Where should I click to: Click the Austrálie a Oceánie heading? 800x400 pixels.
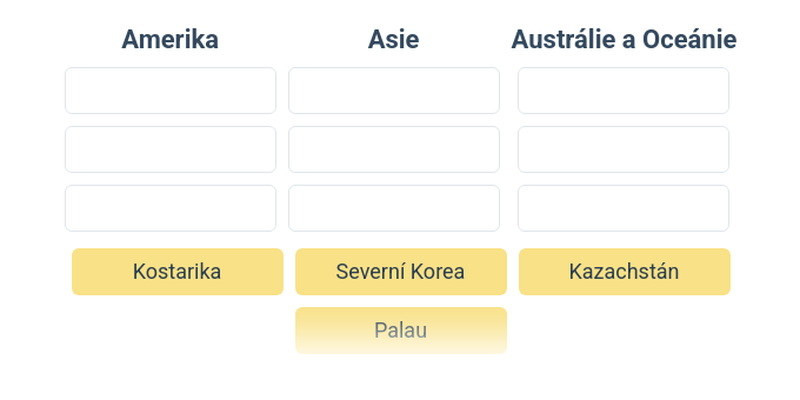click(x=623, y=39)
